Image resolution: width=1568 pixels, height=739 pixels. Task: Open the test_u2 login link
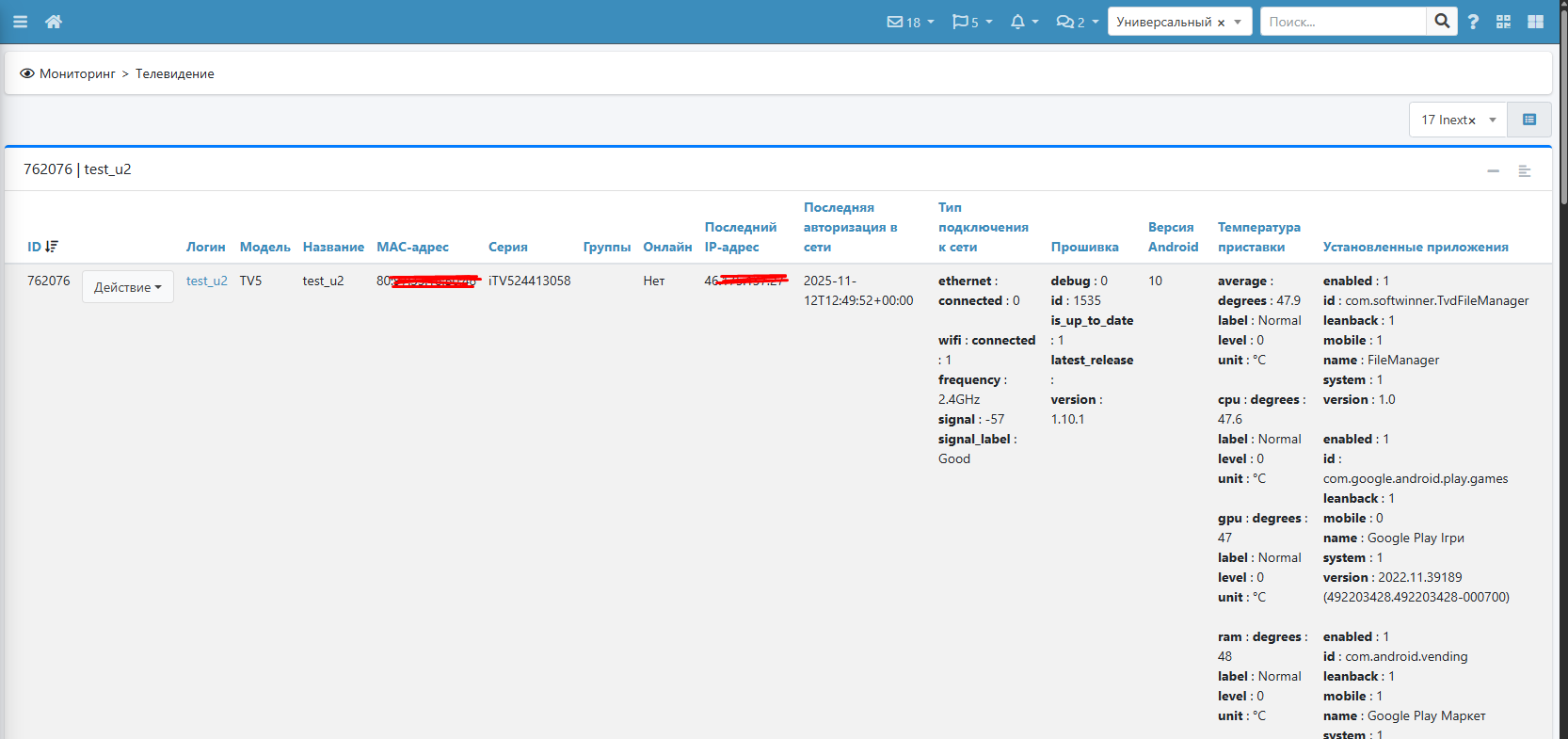pos(206,281)
